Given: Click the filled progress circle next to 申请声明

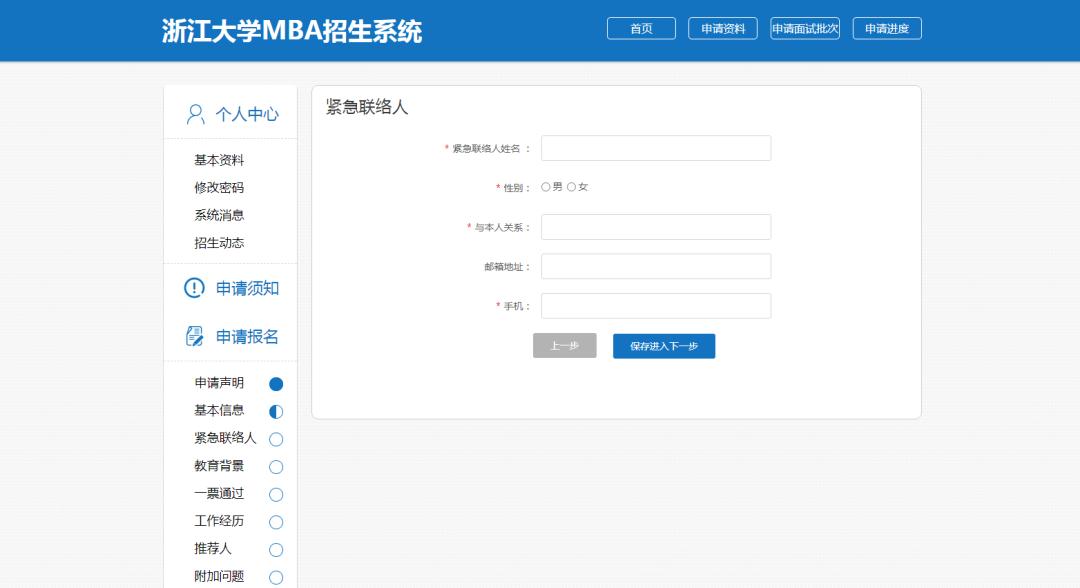Looking at the screenshot, I should 276,382.
